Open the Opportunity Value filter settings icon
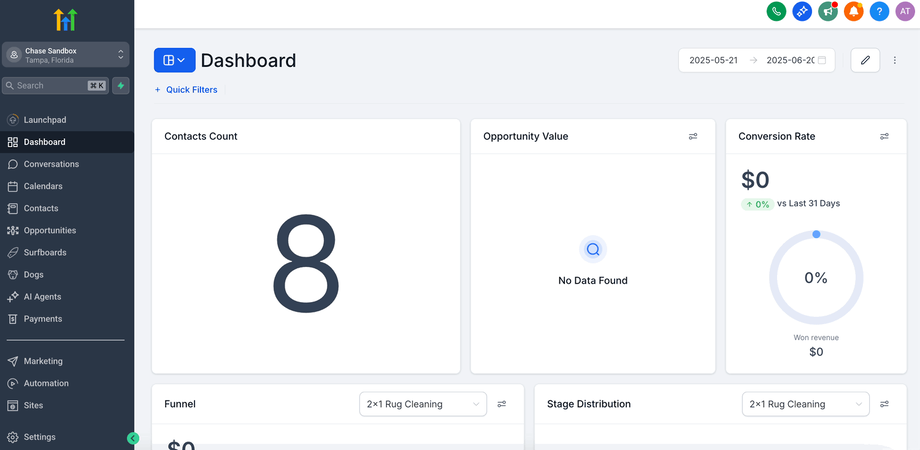The width and height of the screenshot is (920, 450). 693,136
